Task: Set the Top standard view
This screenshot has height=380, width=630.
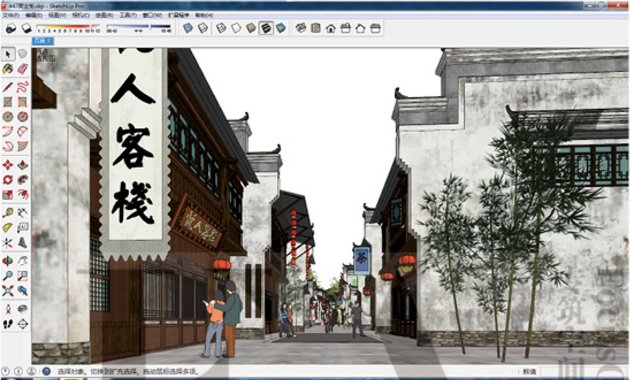Action: tap(316, 28)
